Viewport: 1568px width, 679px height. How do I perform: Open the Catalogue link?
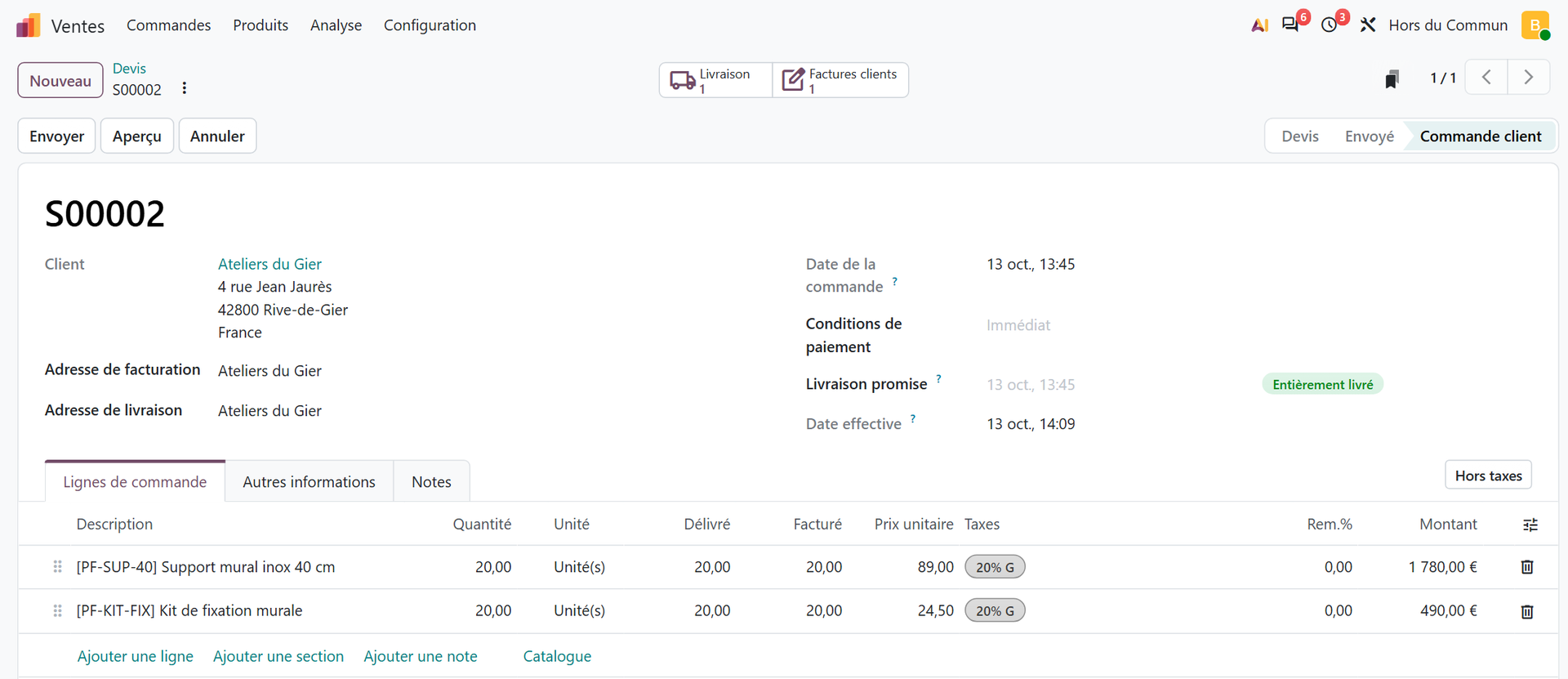pyautogui.click(x=557, y=656)
